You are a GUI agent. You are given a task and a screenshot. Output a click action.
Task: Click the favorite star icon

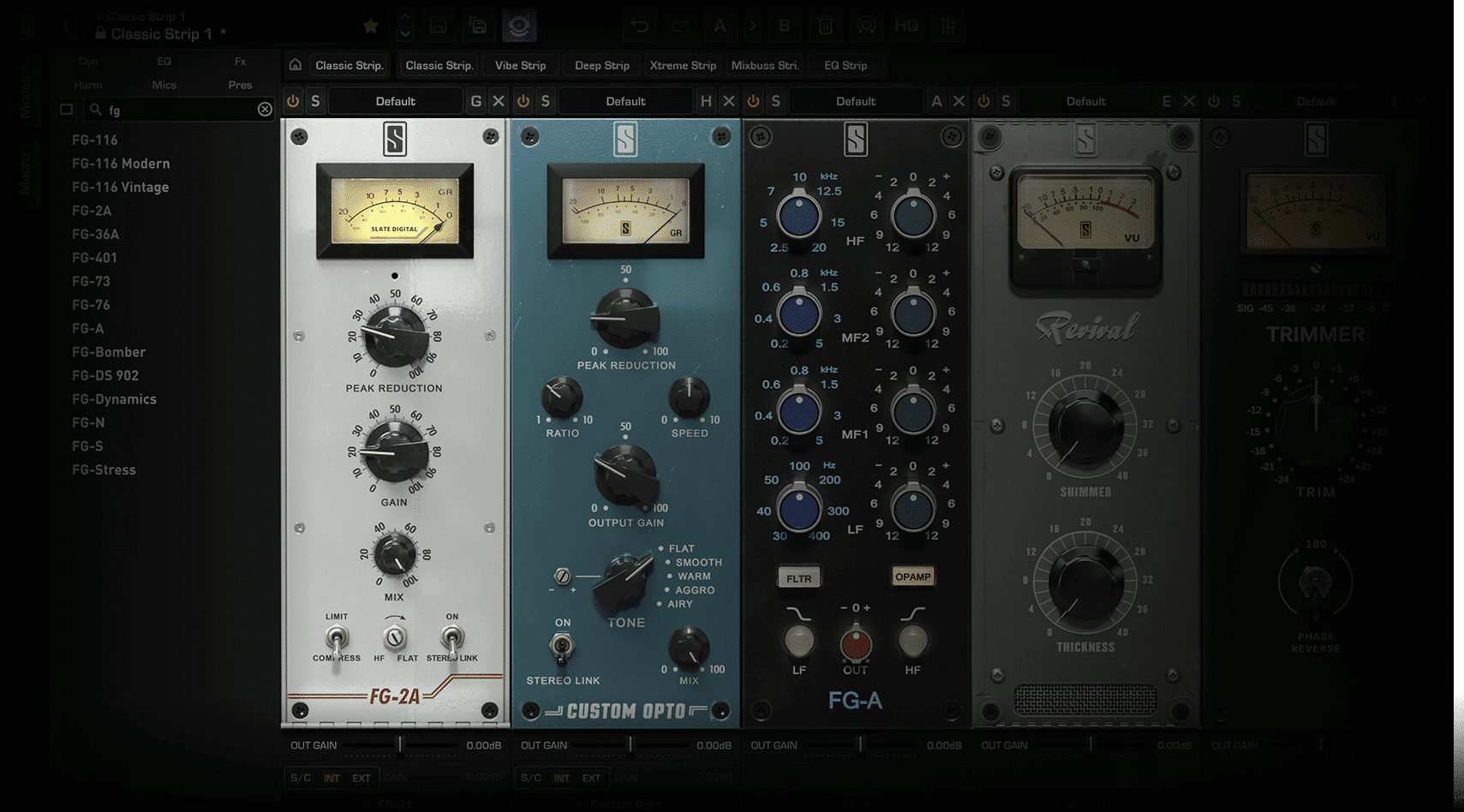pyautogui.click(x=370, y=26)
